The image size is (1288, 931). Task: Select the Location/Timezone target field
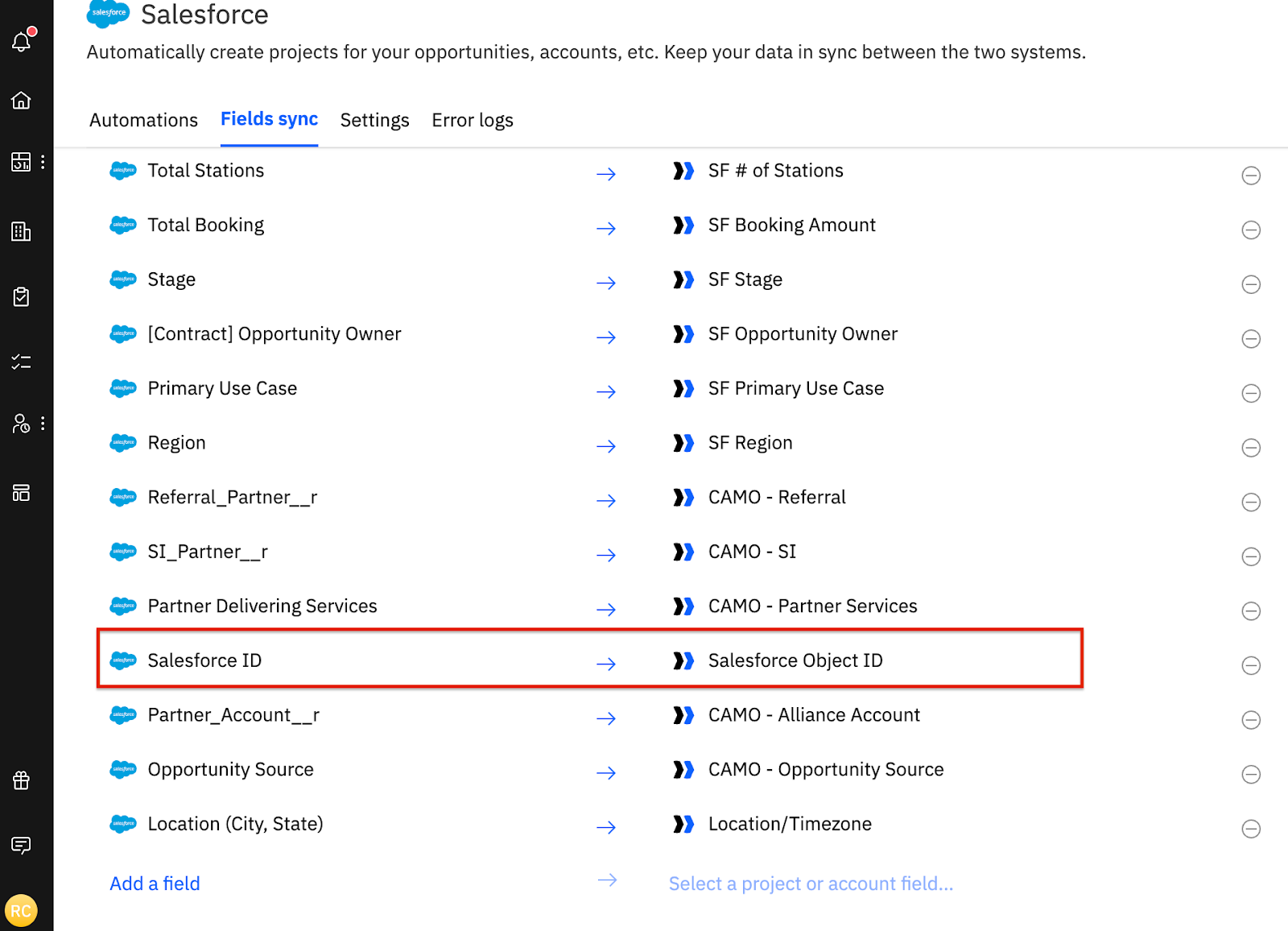coord(790,824)
